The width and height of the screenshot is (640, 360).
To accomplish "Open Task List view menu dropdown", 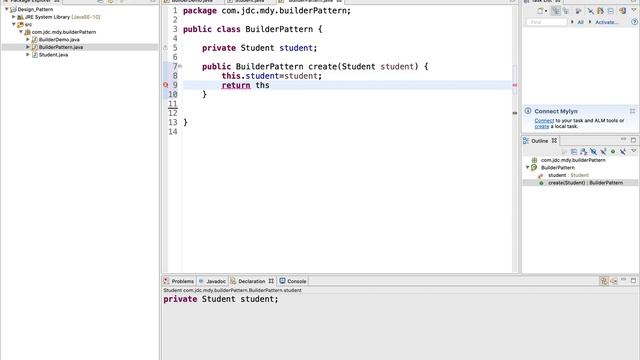I will tap(634, 10).
